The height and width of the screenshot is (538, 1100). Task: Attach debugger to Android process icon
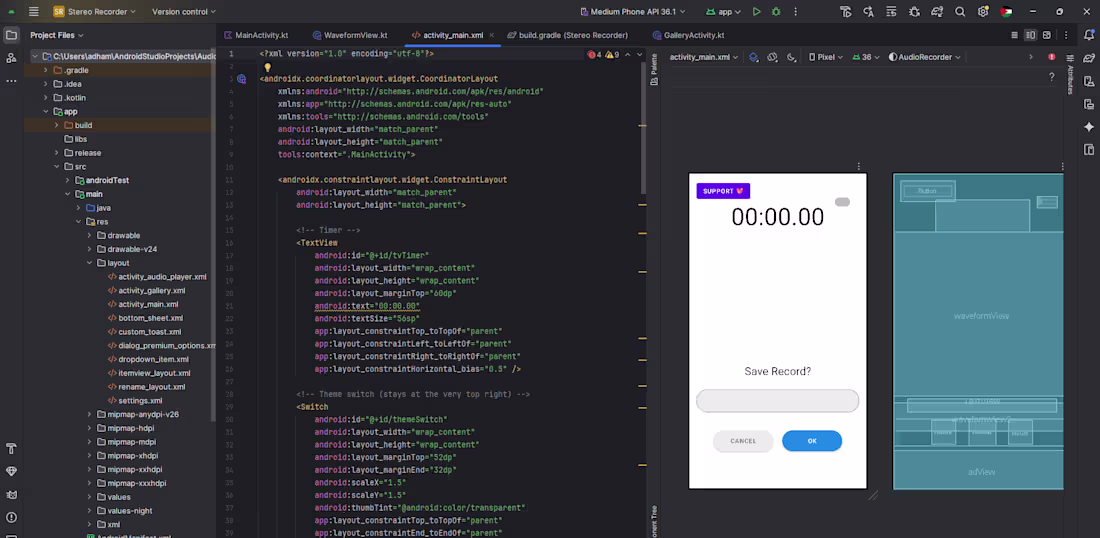914,11
